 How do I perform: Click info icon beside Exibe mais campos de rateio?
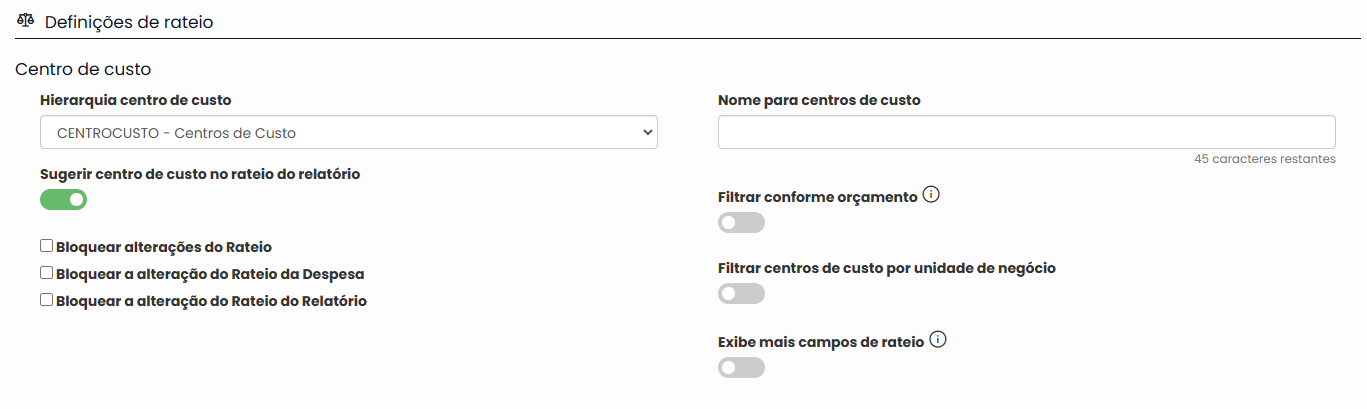point(937,340)
